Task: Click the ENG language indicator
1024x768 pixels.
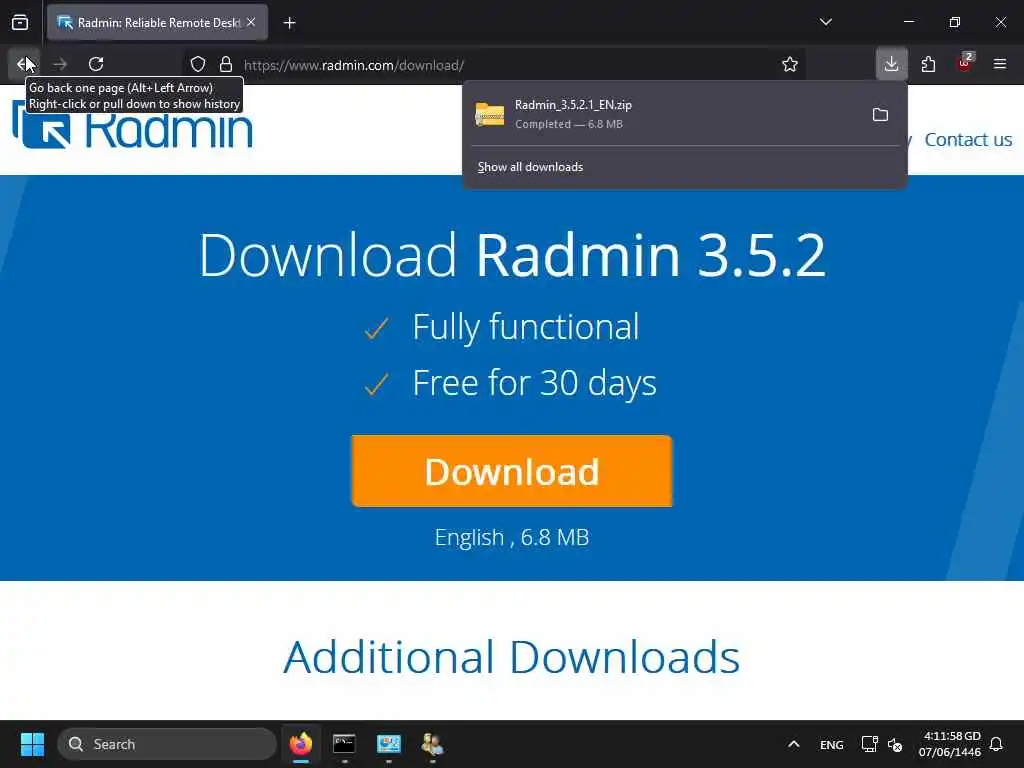Action: [x=831, y=744]
